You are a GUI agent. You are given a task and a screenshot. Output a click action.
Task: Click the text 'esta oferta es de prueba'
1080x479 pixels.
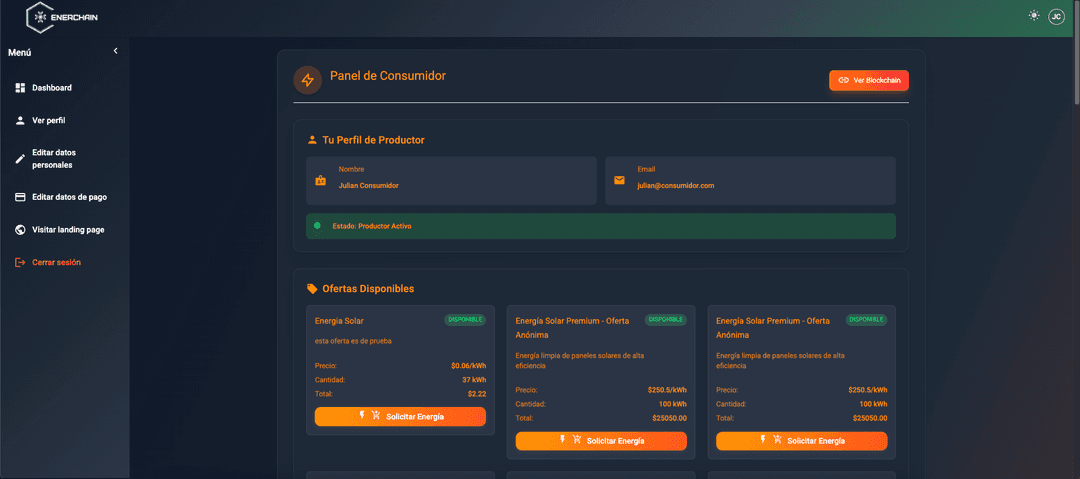(353, 341)
